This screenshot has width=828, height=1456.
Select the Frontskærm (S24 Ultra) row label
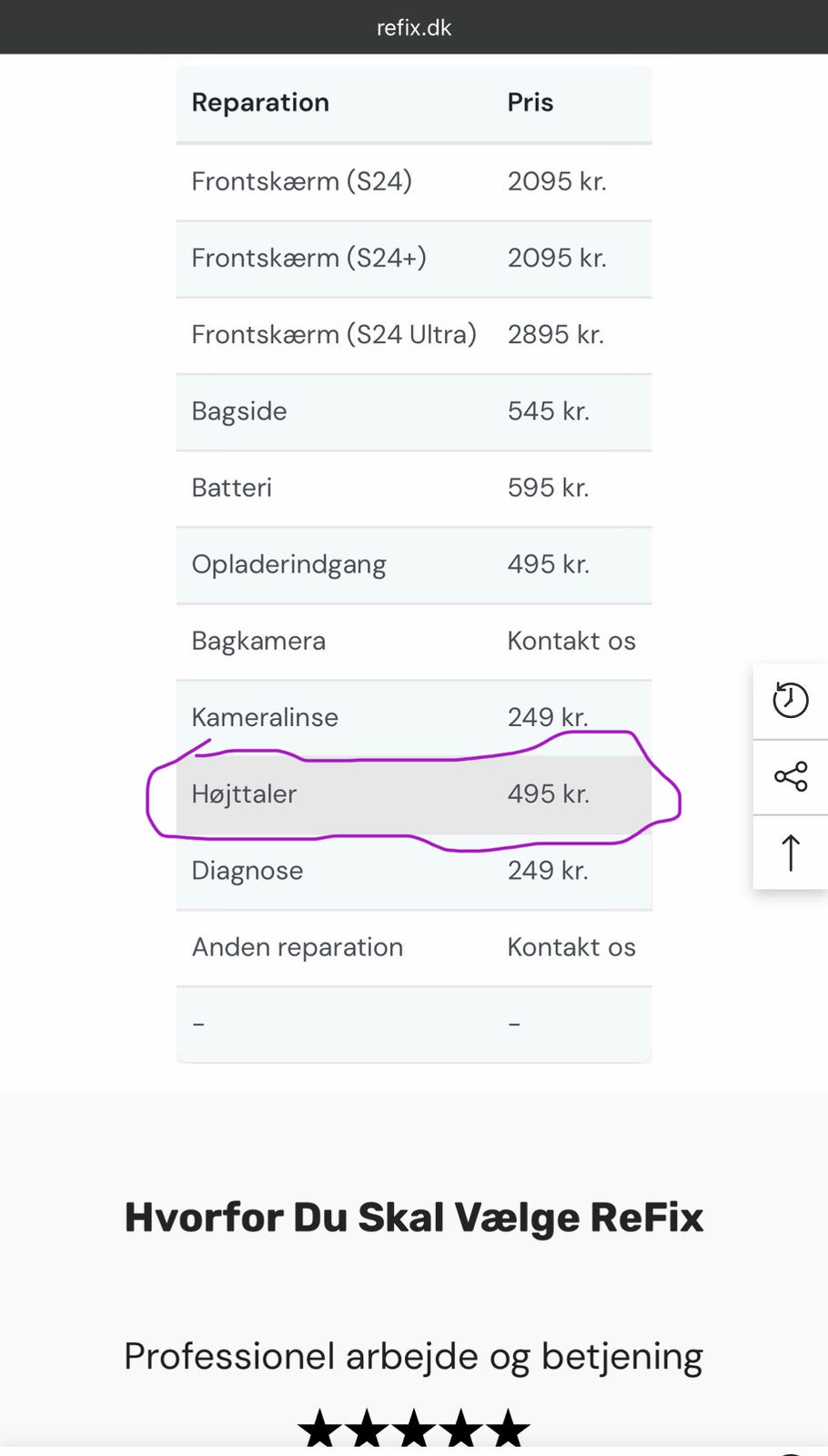click(x=334, y=334)
